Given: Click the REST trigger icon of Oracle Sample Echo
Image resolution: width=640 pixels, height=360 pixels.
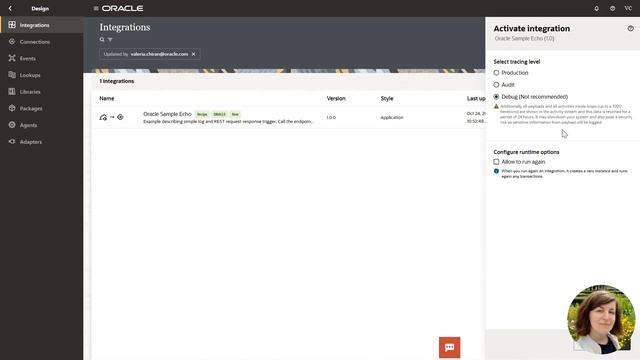Looking at the screenshot, I should 103,117.
